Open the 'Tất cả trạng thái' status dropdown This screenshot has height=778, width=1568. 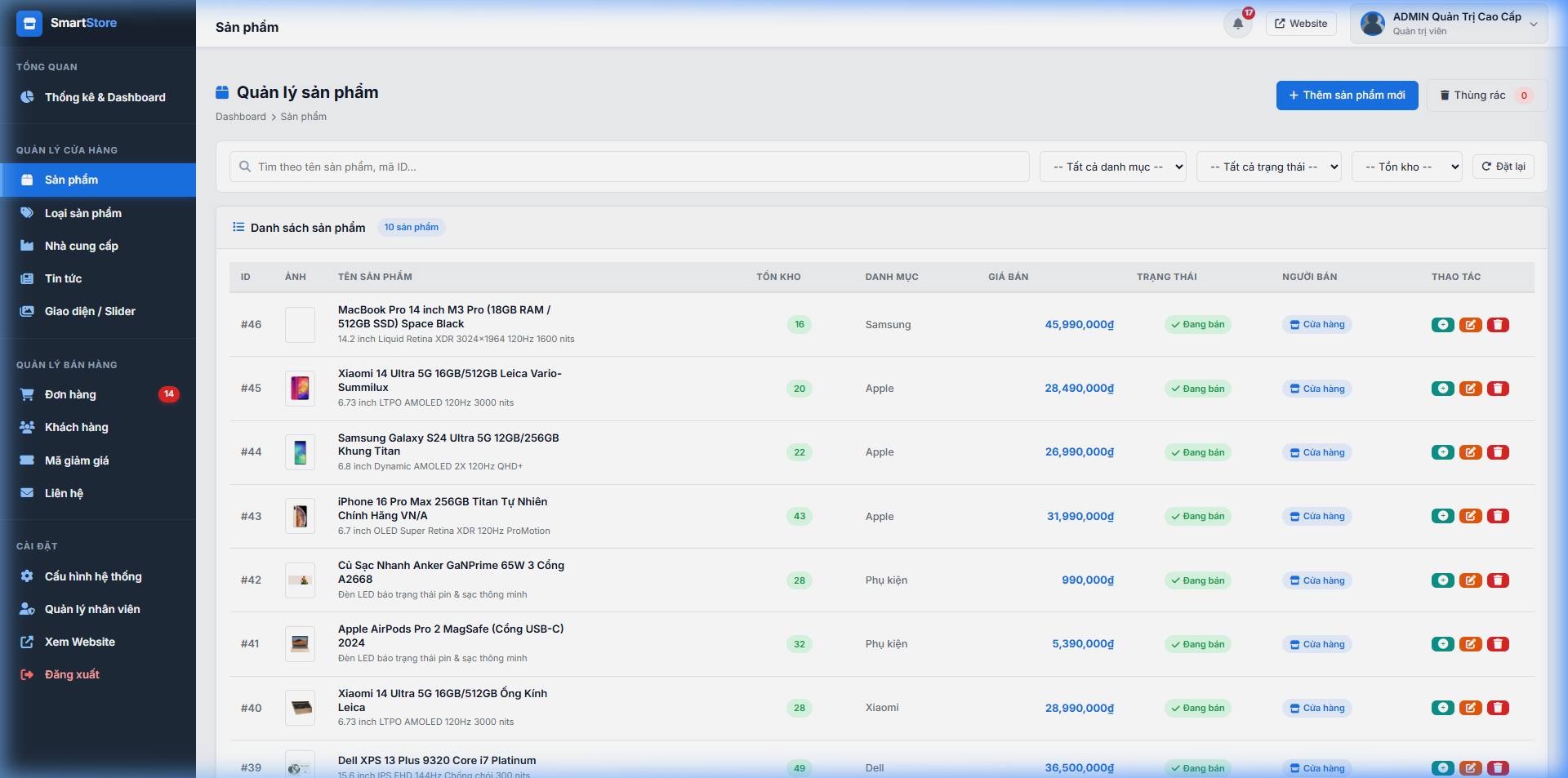tap(1269, 167)
